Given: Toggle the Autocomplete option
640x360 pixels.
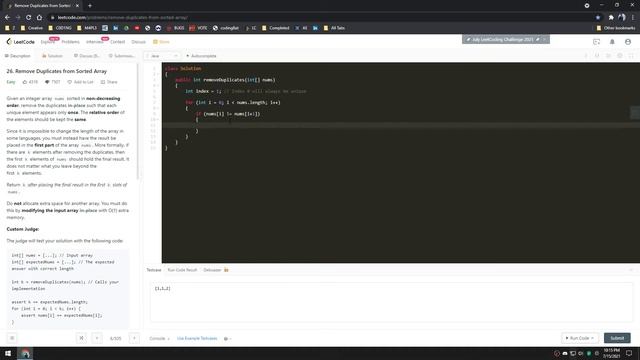Looking at the screenshot, I should pos(201,56).
